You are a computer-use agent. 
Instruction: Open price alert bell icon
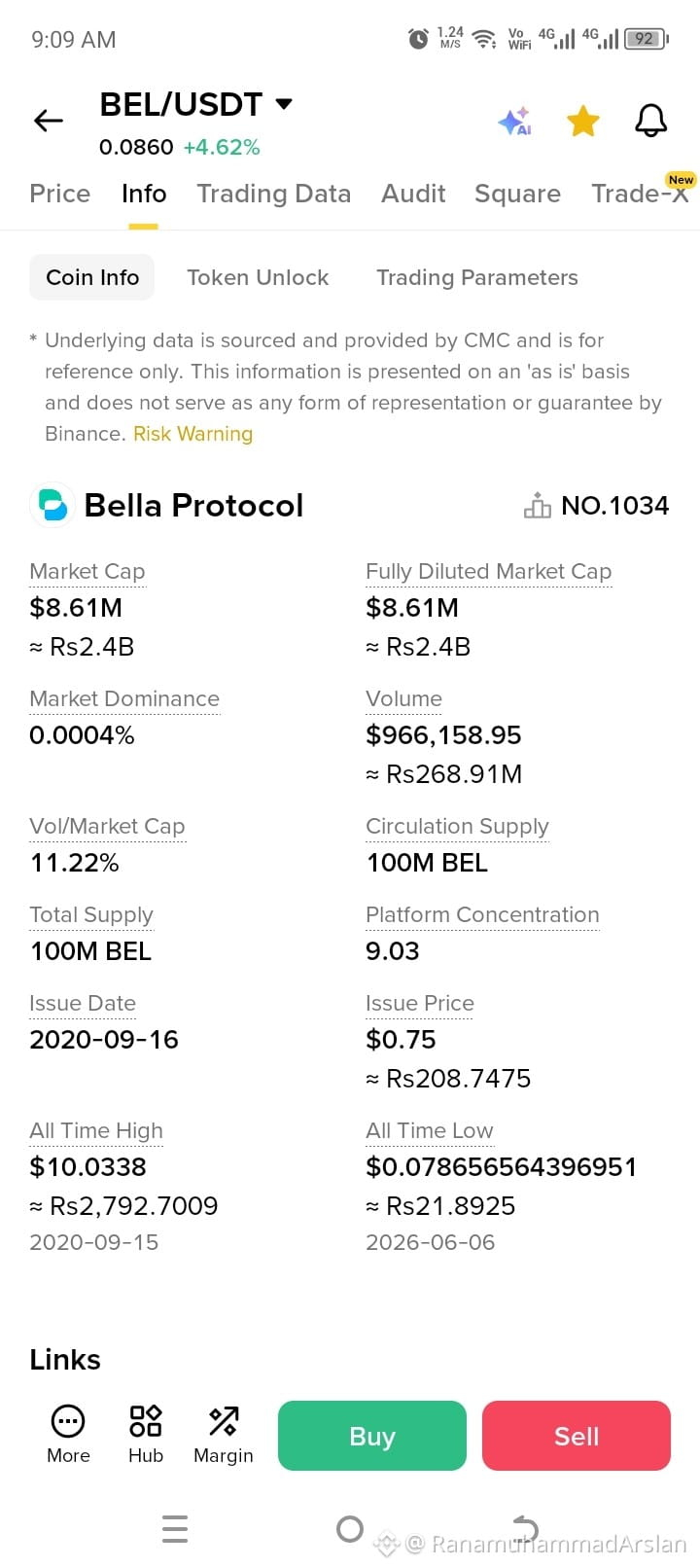click(x=650, y=121)
